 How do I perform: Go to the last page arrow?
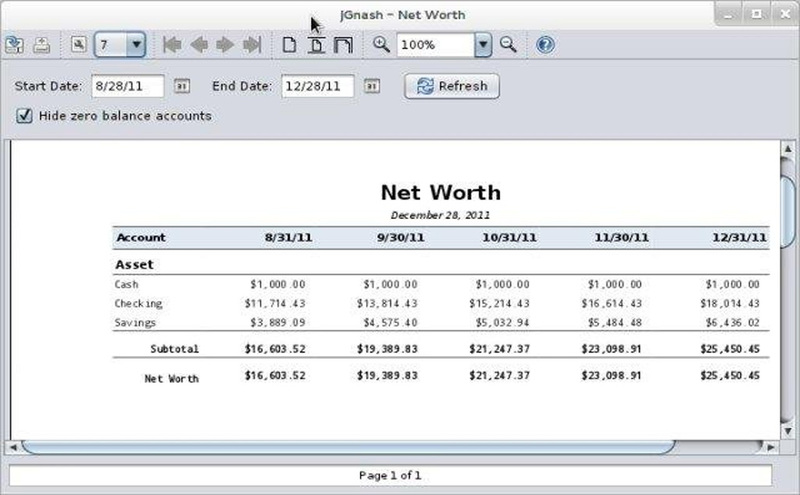pos(252,45)
